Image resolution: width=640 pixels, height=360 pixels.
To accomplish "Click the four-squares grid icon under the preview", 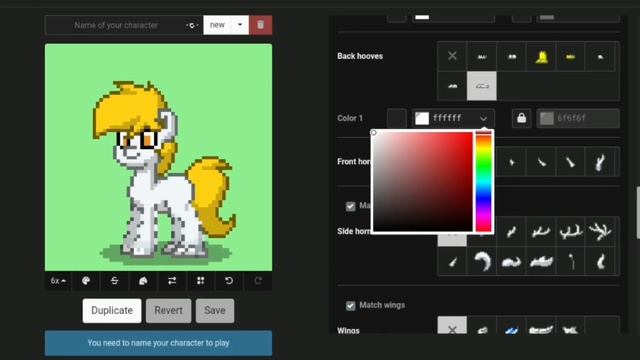I will [200, 281].
